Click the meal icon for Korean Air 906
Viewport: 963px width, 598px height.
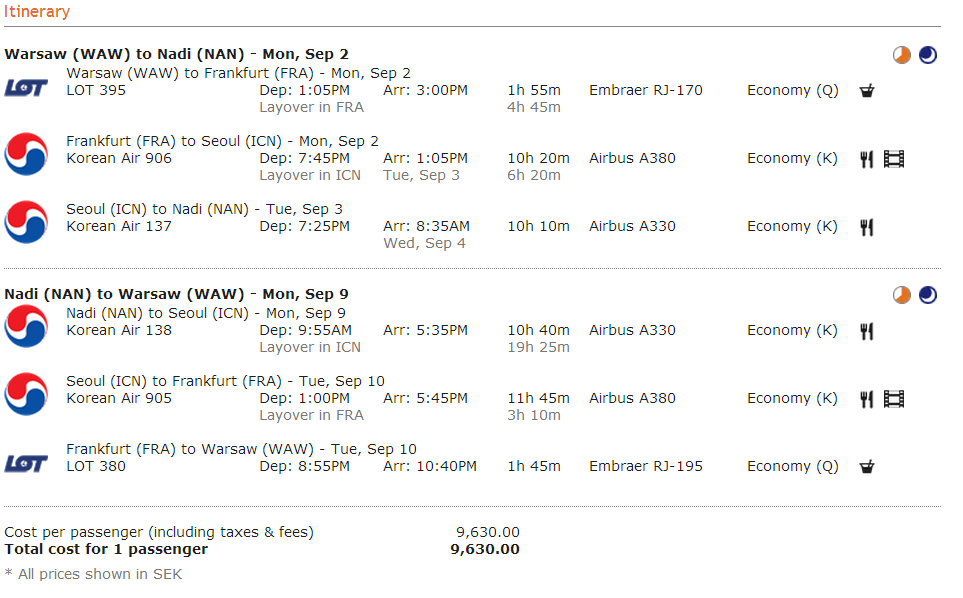(x=867, y=159)
